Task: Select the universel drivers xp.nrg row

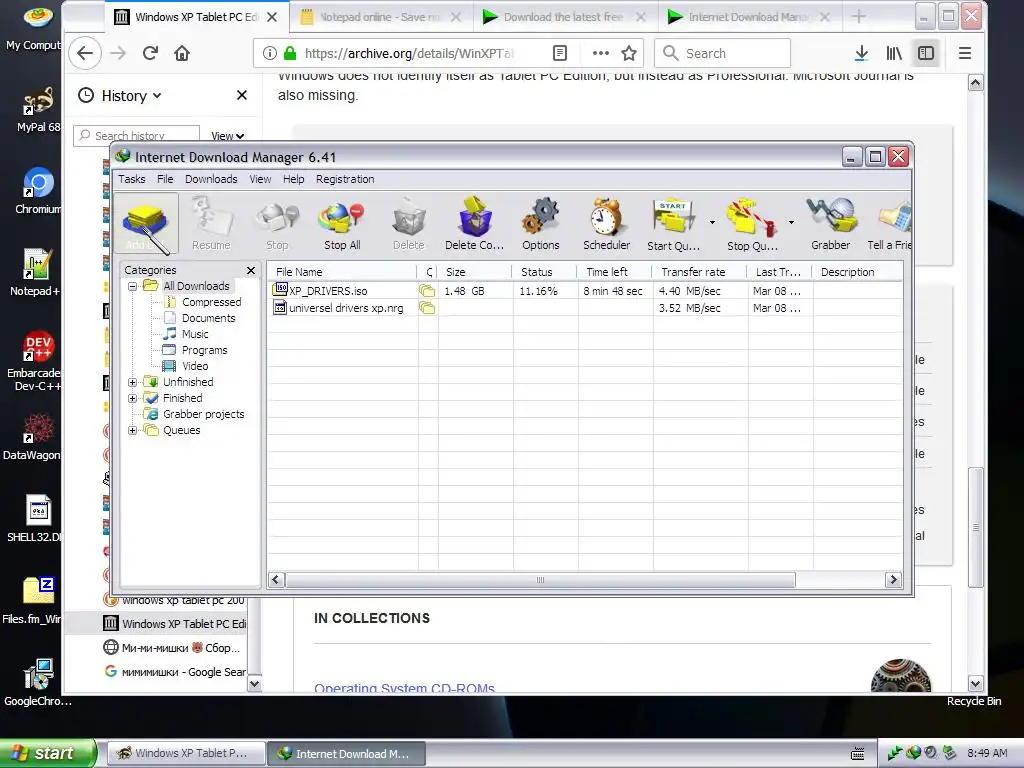Action: pyautogui.click(x=585, y=308)
